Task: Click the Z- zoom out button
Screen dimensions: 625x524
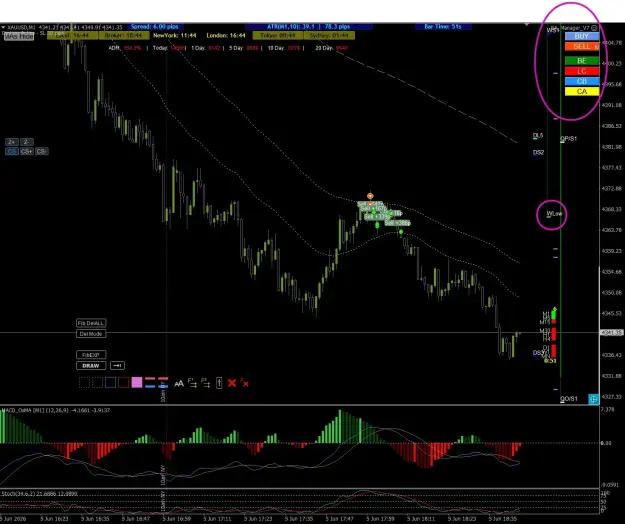Action: [26, 142]
